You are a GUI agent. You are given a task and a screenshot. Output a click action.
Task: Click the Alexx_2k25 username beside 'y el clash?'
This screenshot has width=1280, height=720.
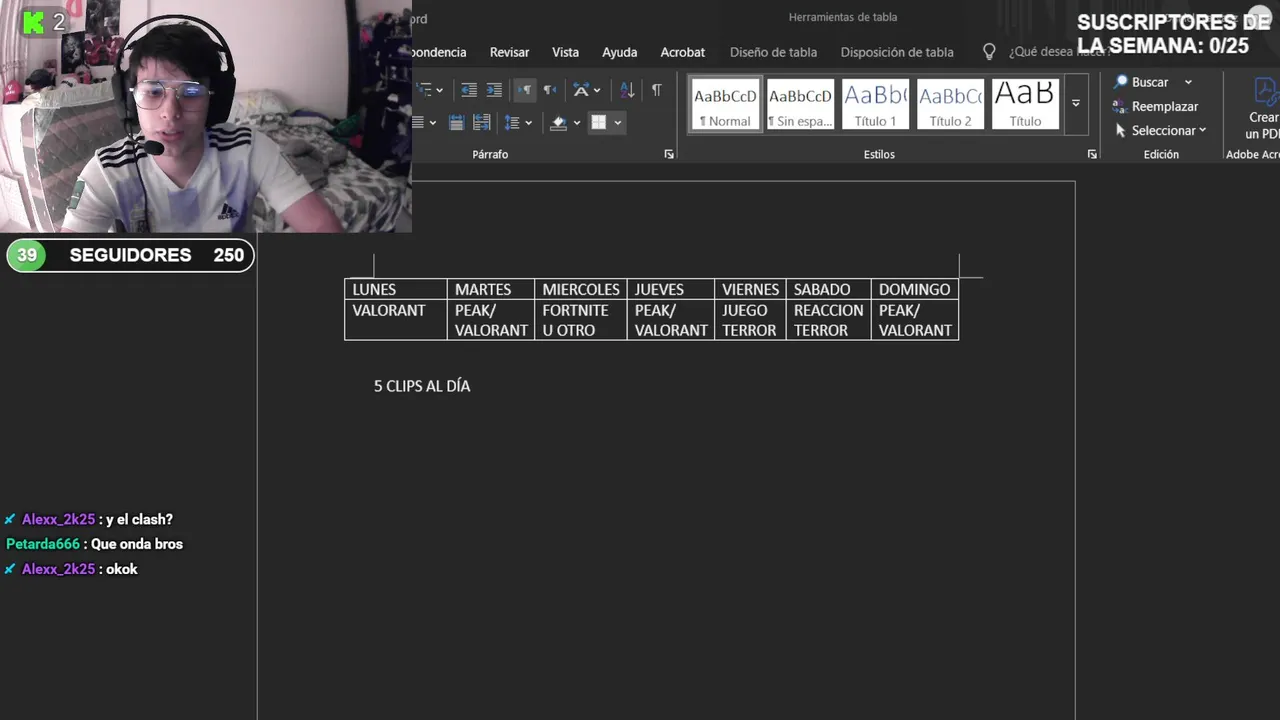coord(58,519)
